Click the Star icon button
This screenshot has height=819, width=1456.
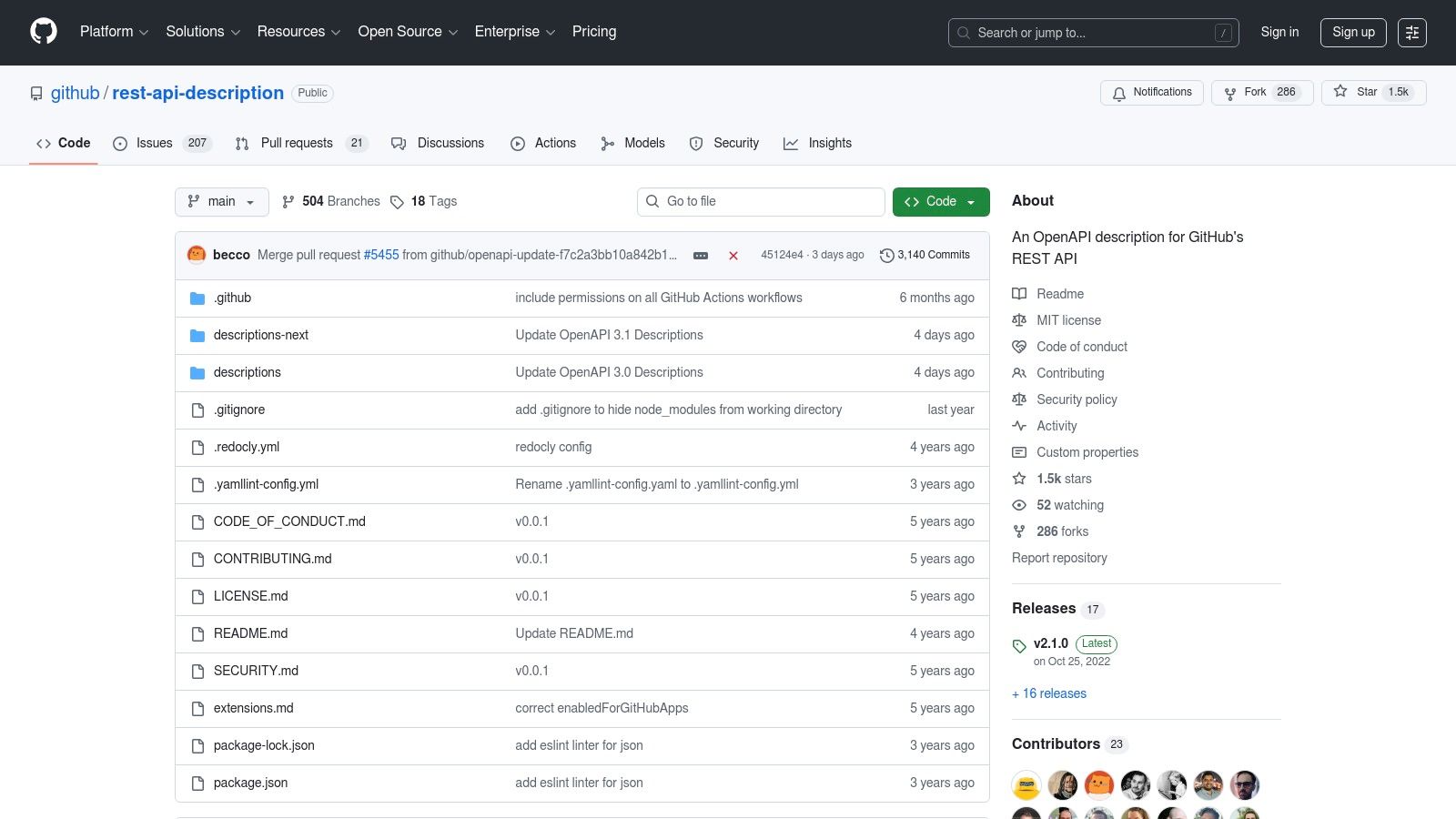pos(1340,92)
